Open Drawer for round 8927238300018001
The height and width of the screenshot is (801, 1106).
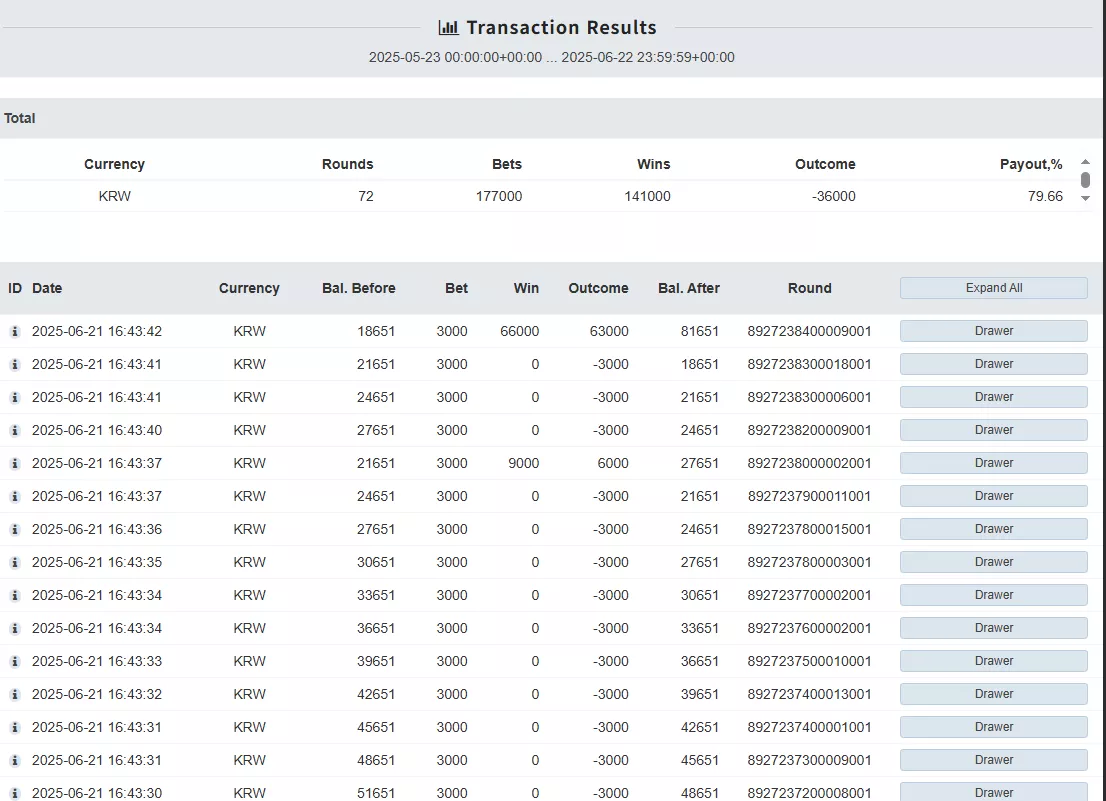coord(993,364)
